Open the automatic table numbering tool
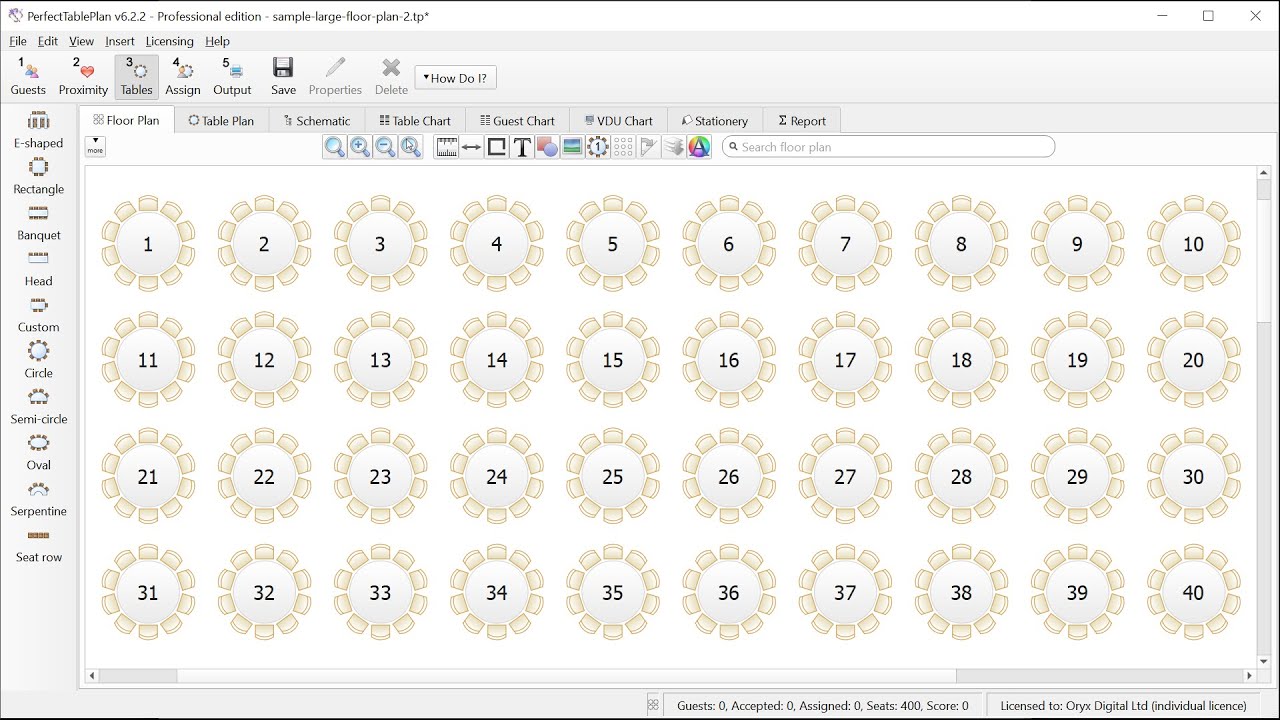1280x720 pixels. point(597,146)
